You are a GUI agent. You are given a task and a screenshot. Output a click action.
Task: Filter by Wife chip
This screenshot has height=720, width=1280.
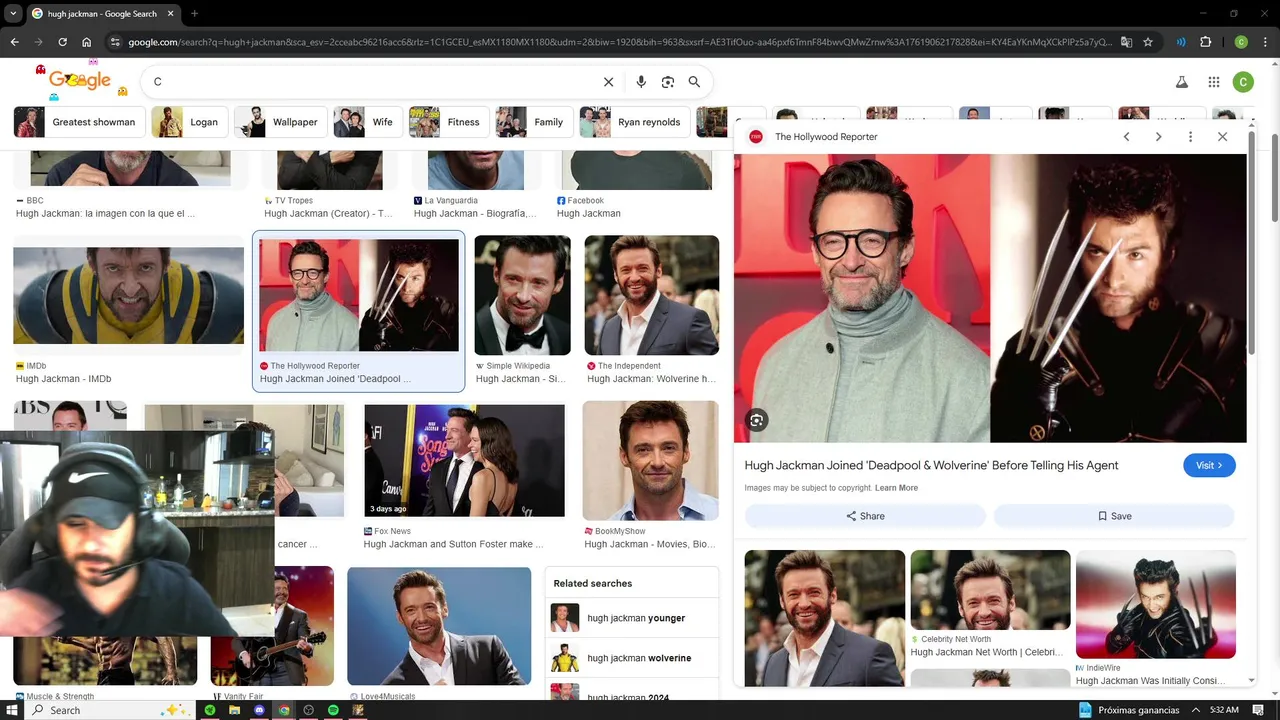click(x=367, y=122)
